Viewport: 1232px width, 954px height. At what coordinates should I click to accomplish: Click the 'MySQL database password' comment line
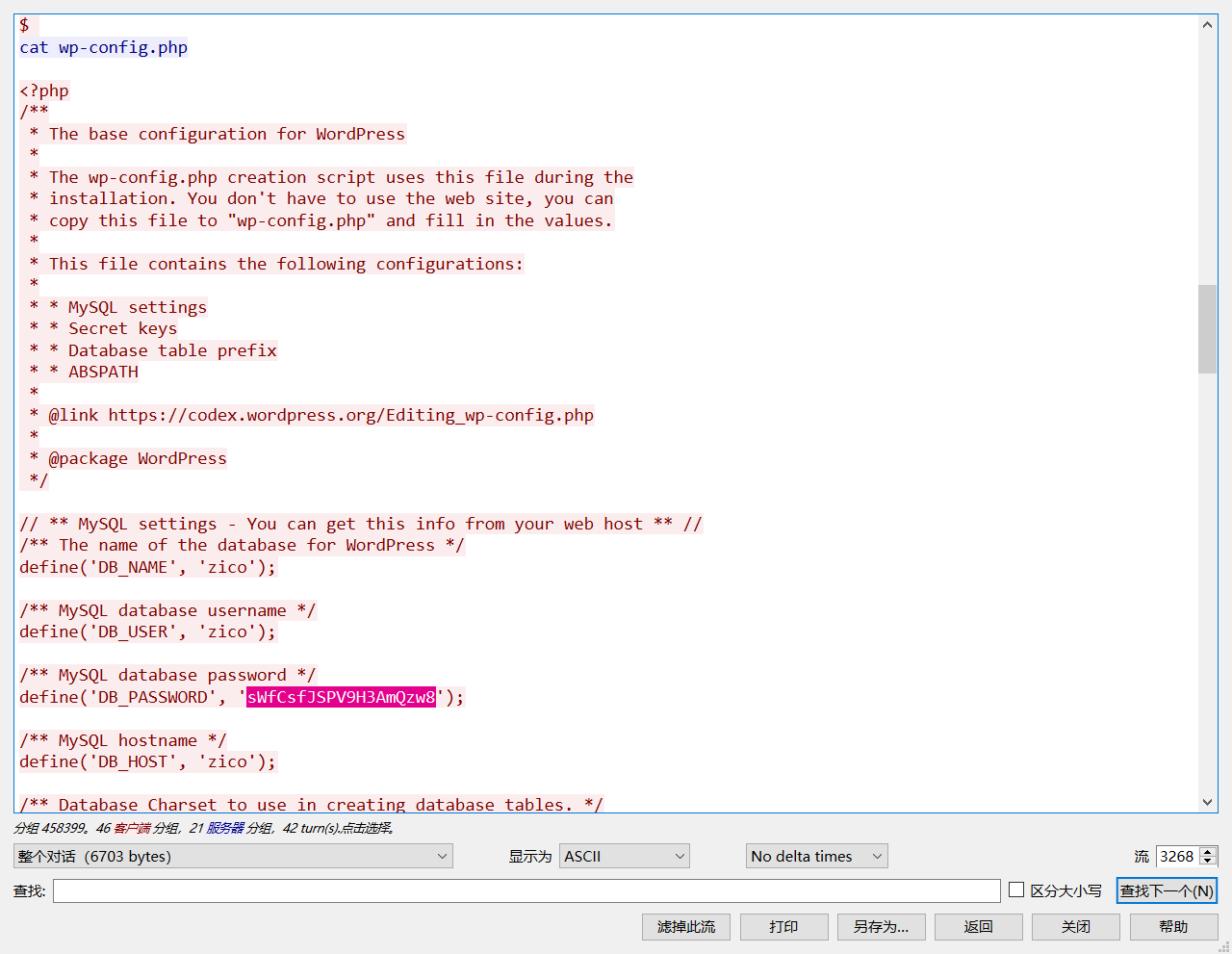167,675
